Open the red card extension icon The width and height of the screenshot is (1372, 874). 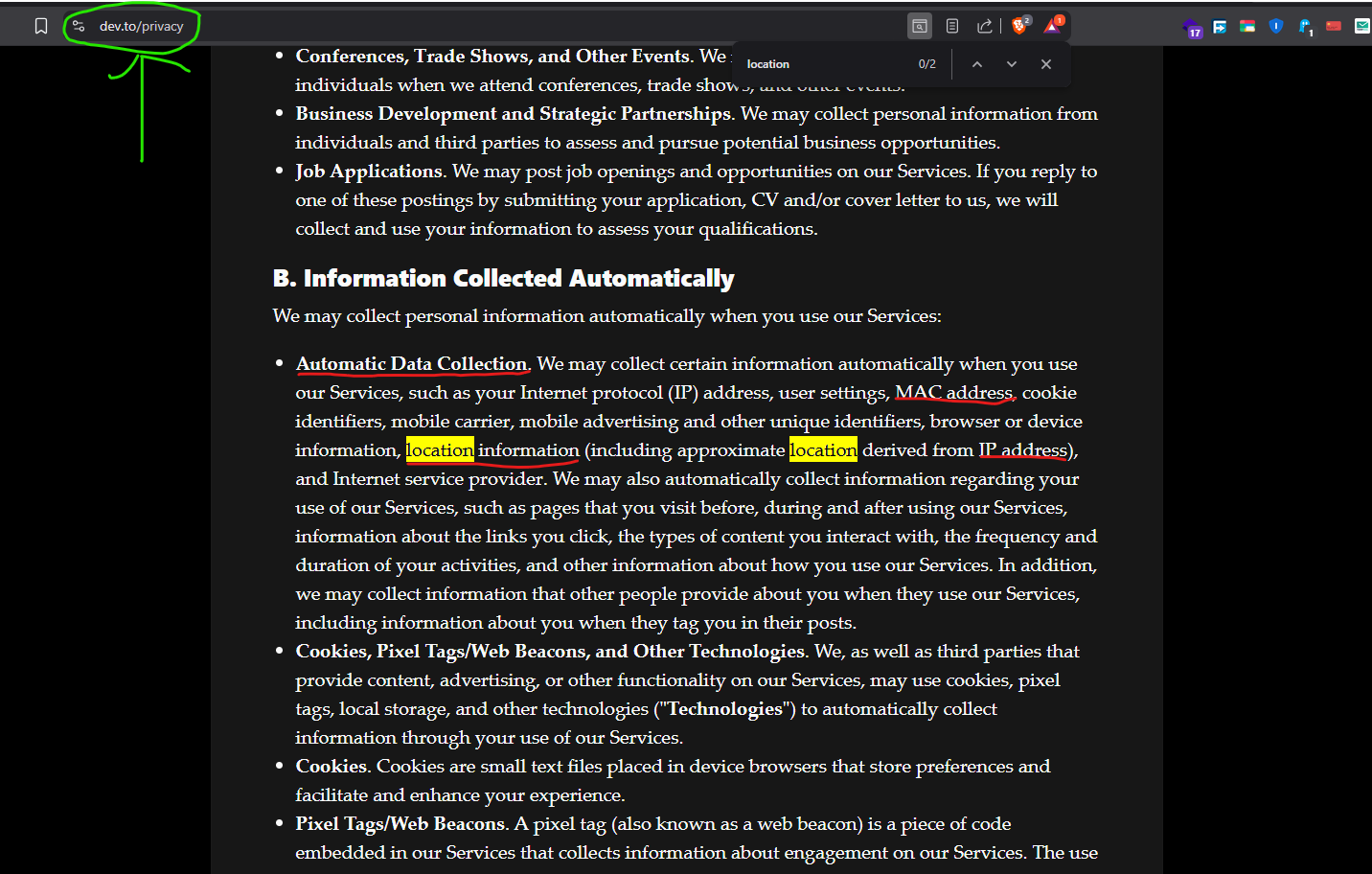1334,26
